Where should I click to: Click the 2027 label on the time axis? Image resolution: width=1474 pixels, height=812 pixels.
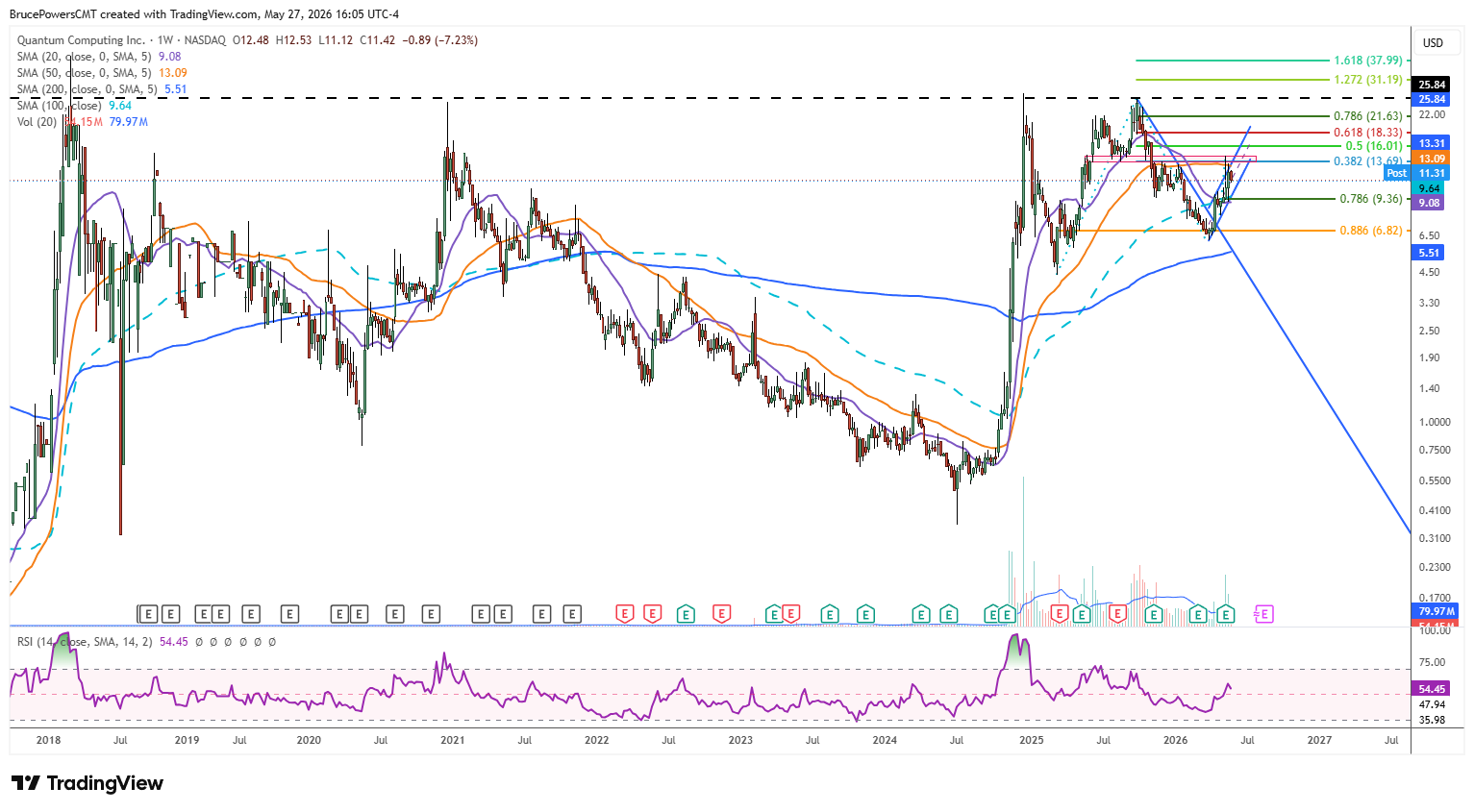coord(1319,740)
